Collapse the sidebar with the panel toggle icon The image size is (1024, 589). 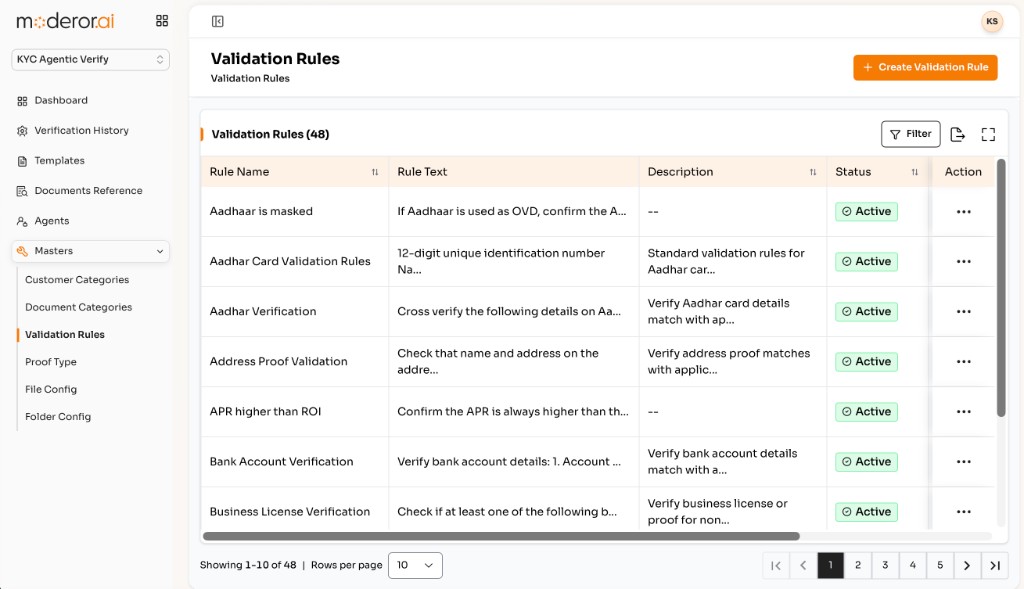point(217,22)
